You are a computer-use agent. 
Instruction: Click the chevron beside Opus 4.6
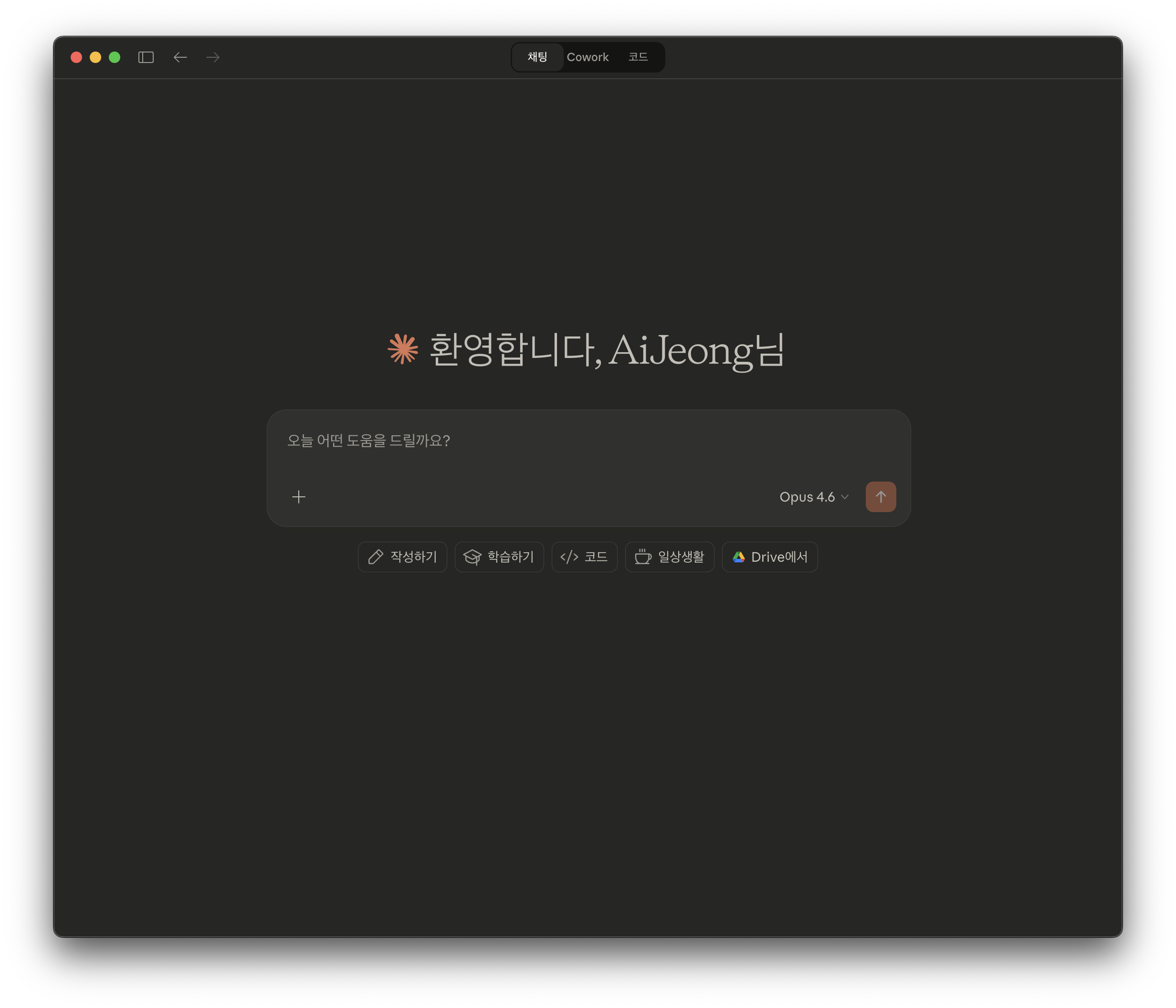(845, 497)
